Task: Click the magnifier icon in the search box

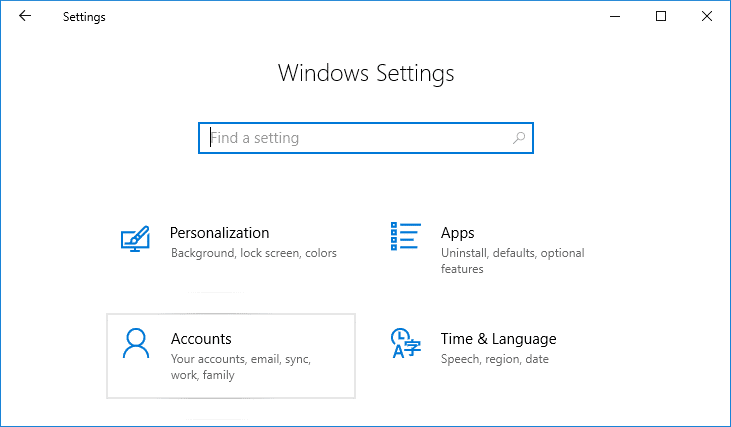Action: [519, 138]
